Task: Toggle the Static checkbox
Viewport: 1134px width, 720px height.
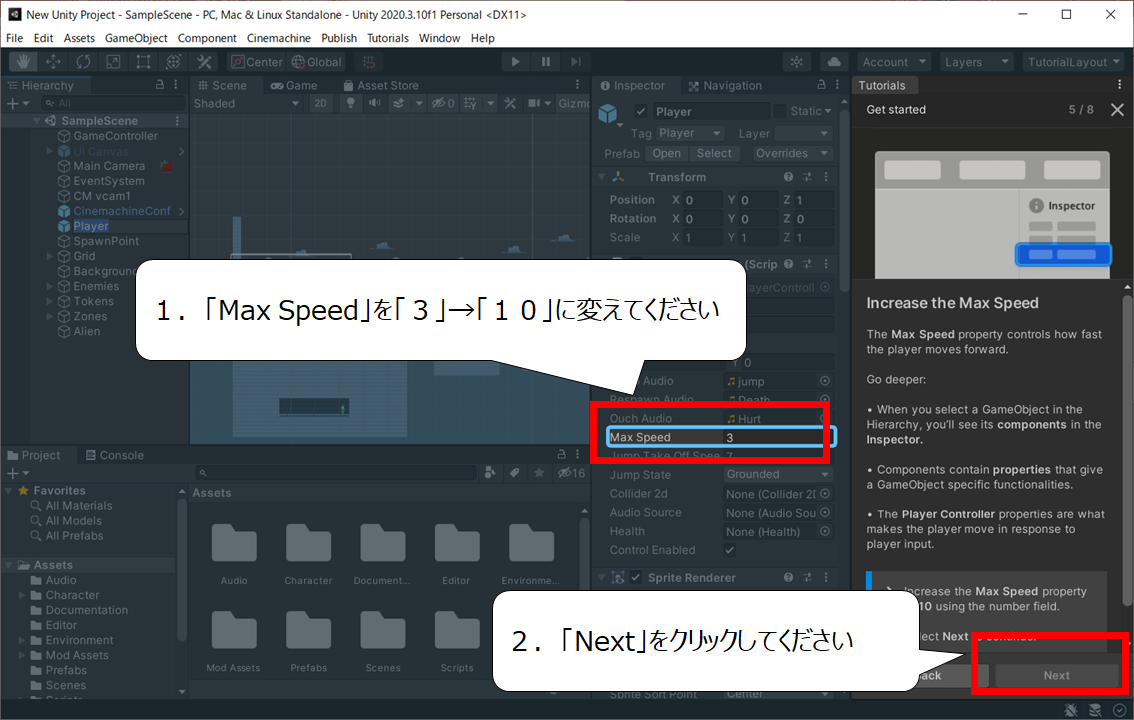Action: pos(780,111)
